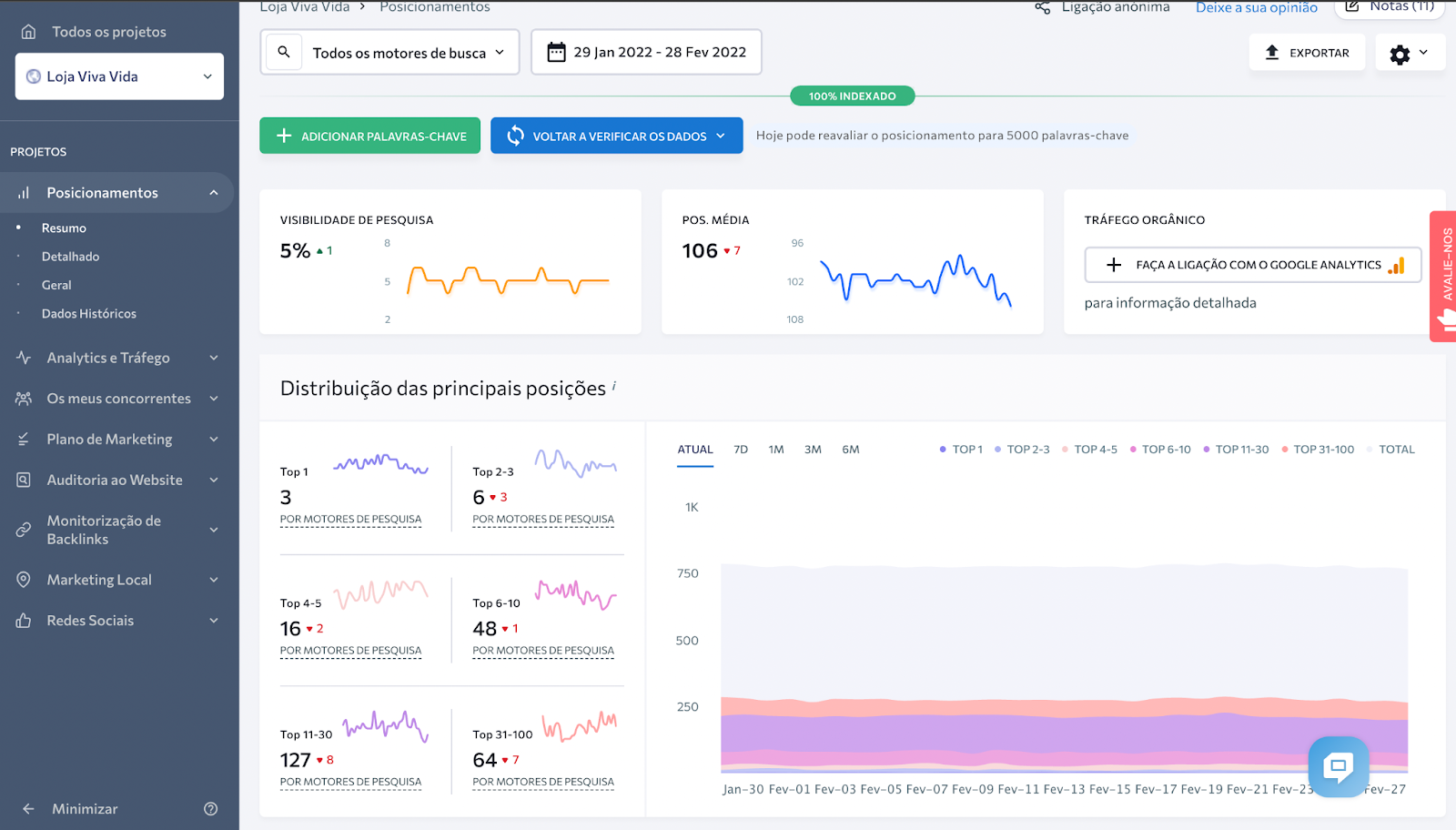Click the Ligação anónima share icon
The width and height of the screenshot is (1456, 830).
(1043, 7)
